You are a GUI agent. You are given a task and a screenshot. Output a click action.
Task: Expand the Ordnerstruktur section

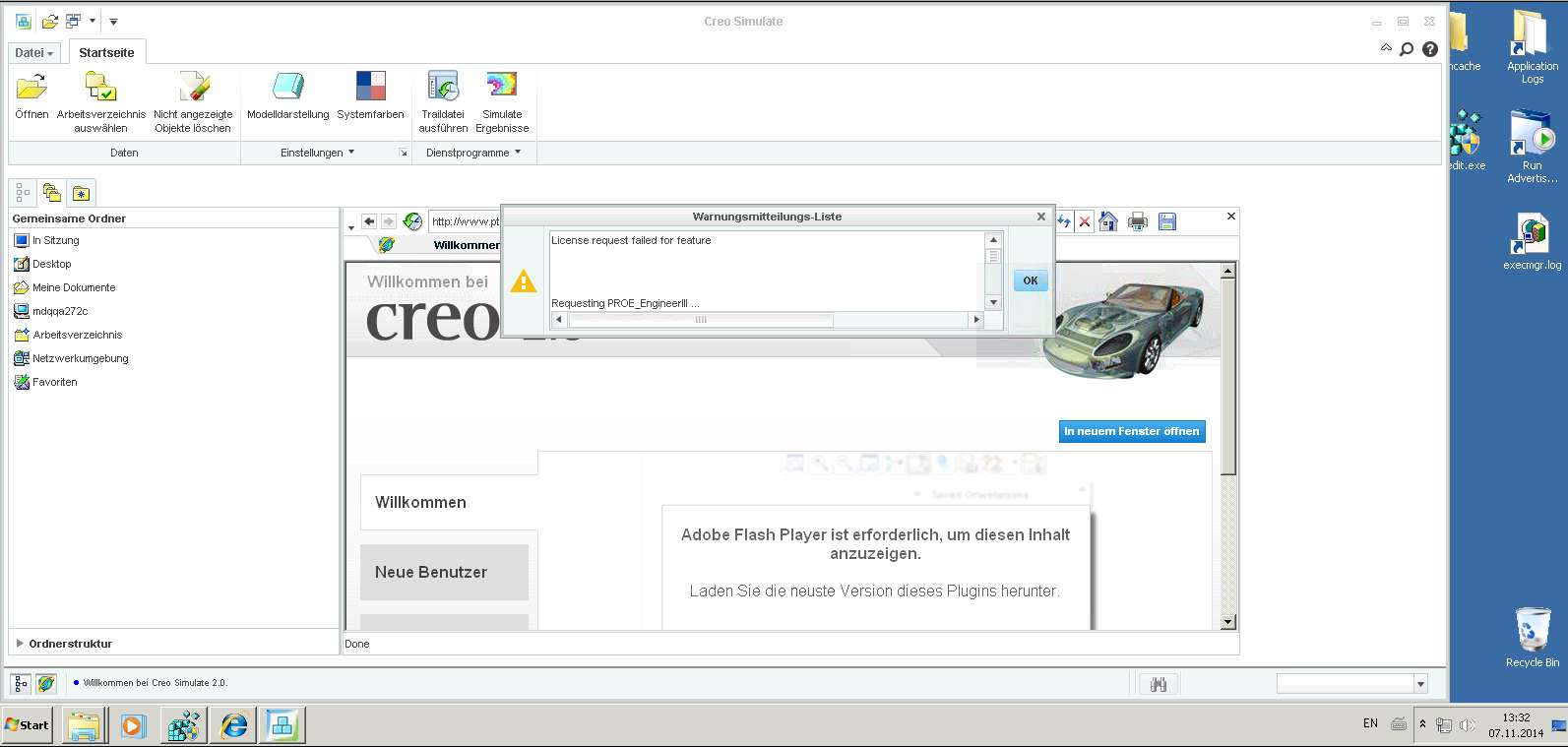pos(64,644)
